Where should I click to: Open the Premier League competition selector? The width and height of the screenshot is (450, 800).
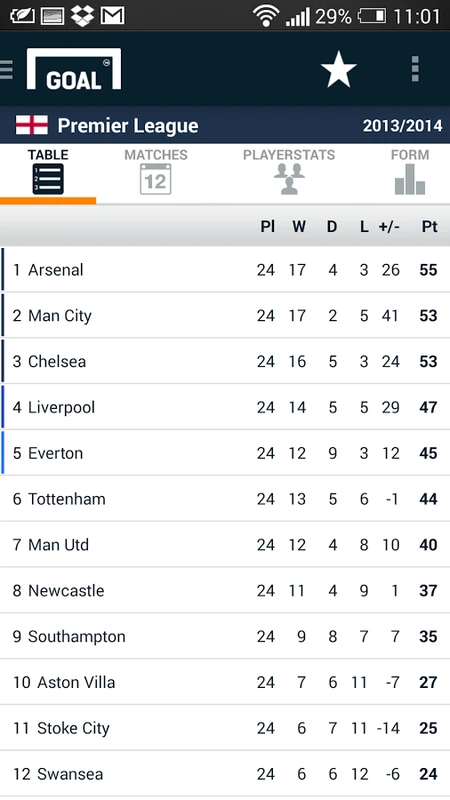tap(128, 126)
